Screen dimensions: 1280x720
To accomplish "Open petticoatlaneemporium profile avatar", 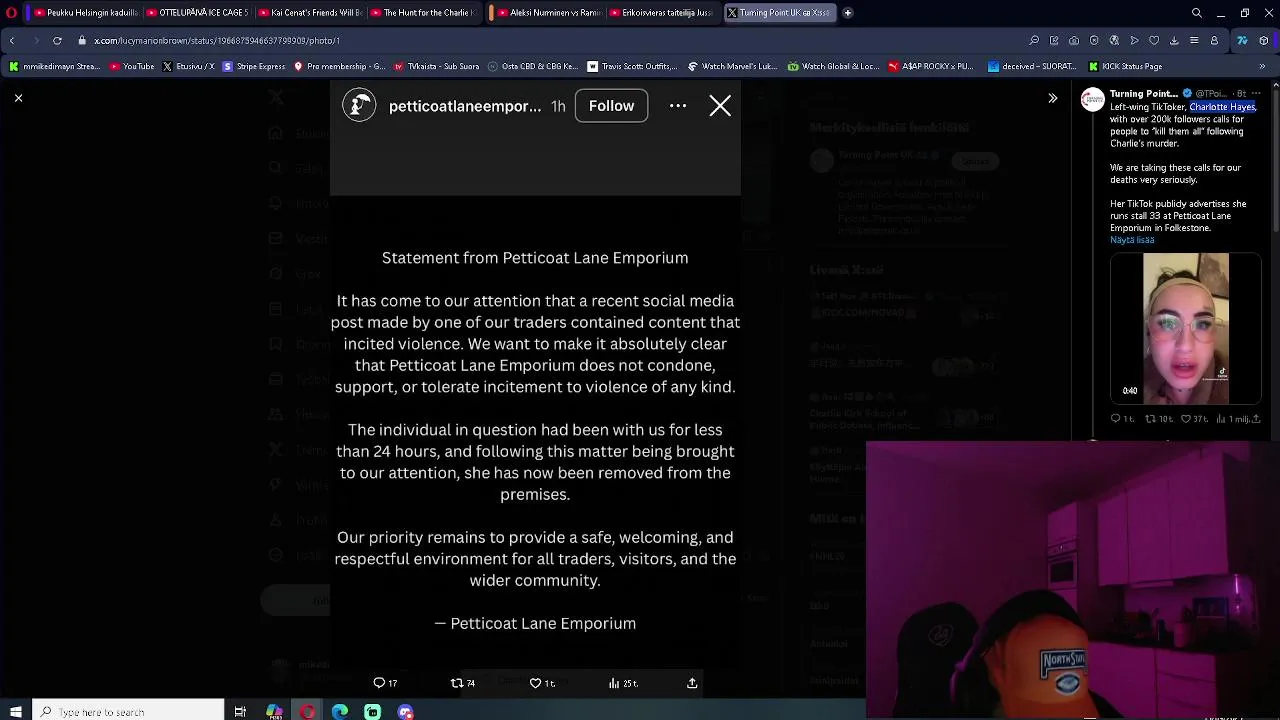I will coord(359,105).
